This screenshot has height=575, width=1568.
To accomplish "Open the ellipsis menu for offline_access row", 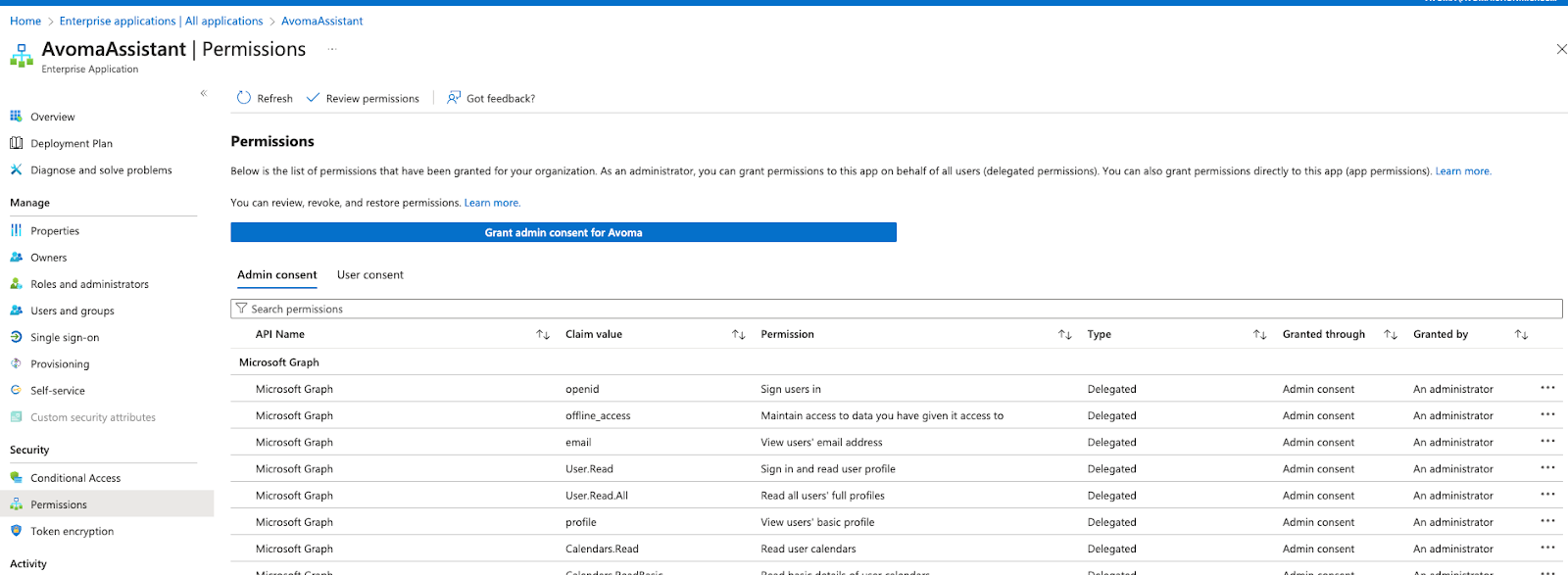I will [1547, 414].
